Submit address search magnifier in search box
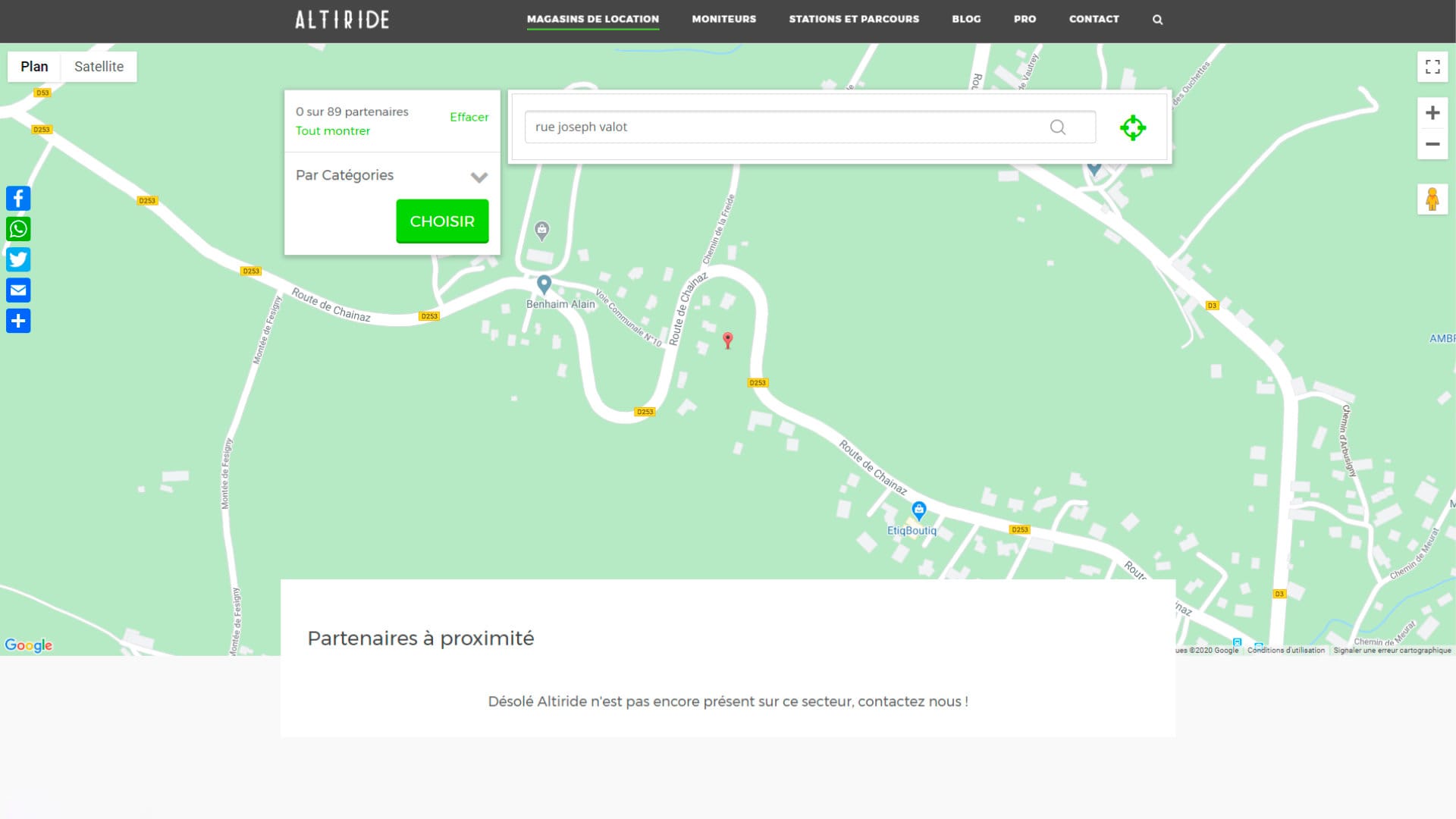This screenshot has width=1456, height=819. point(1058,127)
